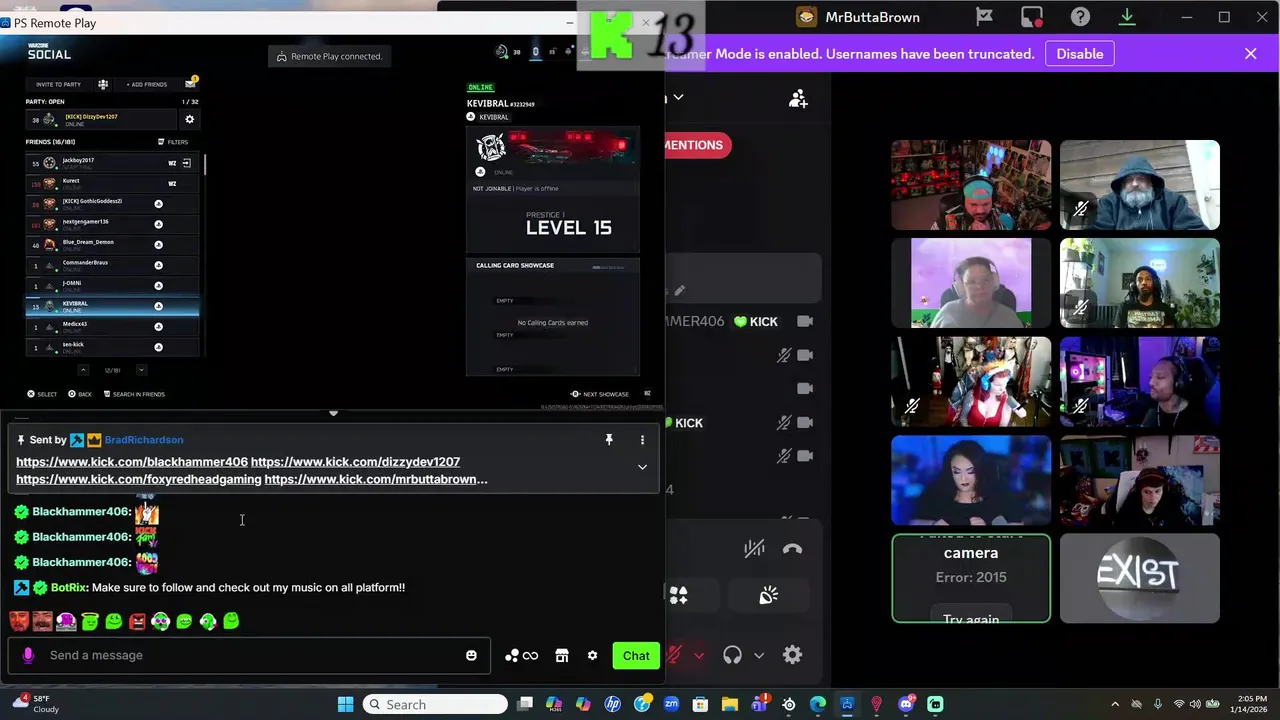The height and width of the screenshot is (720, 1280).
Task: Open the Discord soundboard button
Action: (768, 596)
